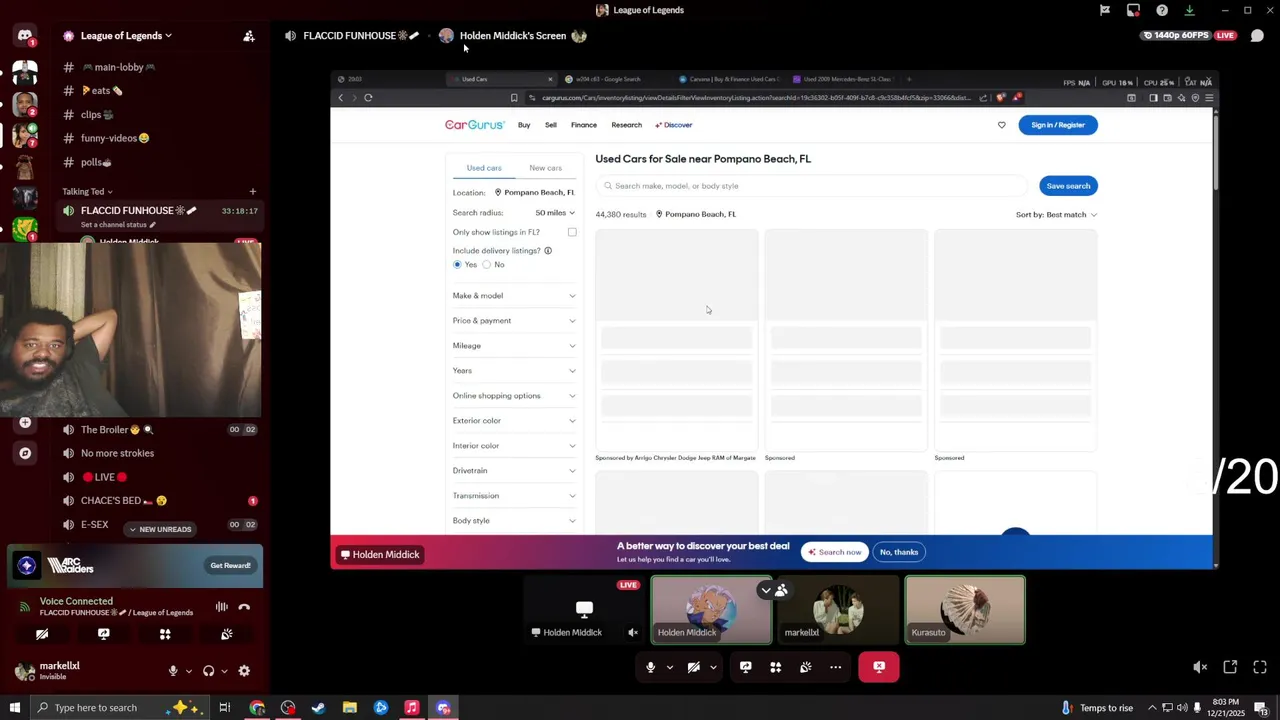Open File Explorer from taskbar
1280x720 pixels.
coord(350,708)
